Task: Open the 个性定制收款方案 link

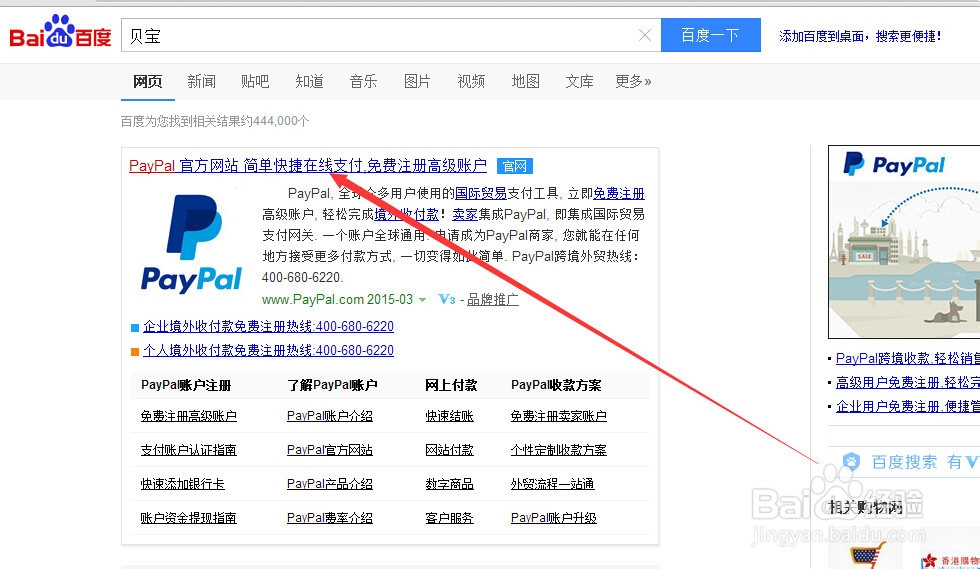Action: click(x=558, y=450)
